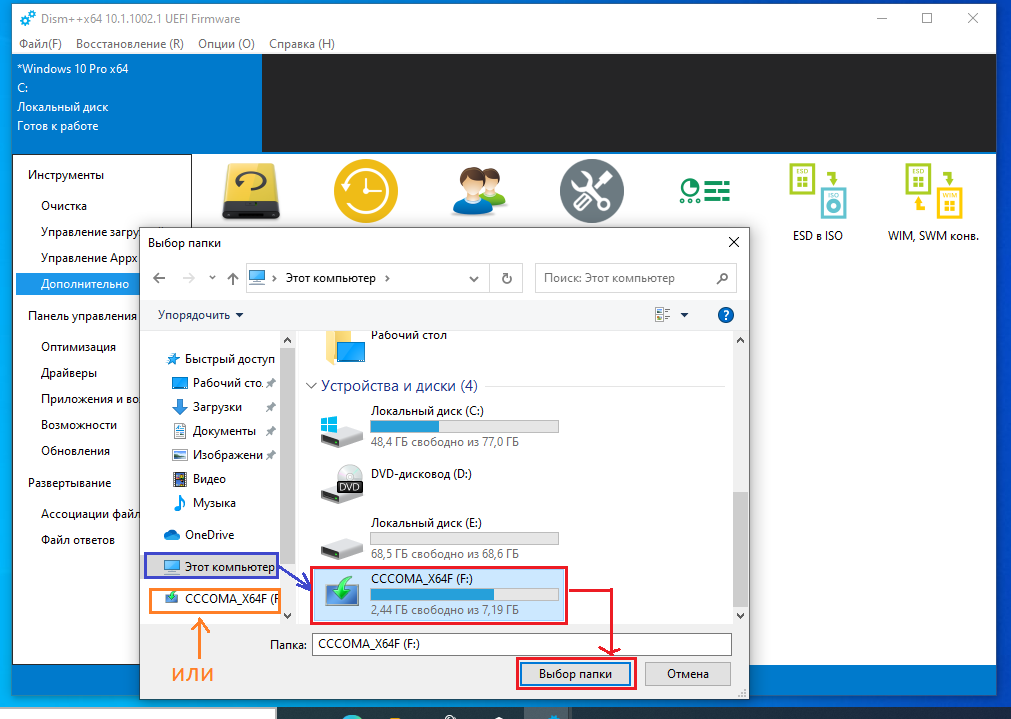Select the Windows 10 Pro x64 image tile
Image resolution: width=1011 pixels, height=719 pixels.
click(x=137, y=103)
